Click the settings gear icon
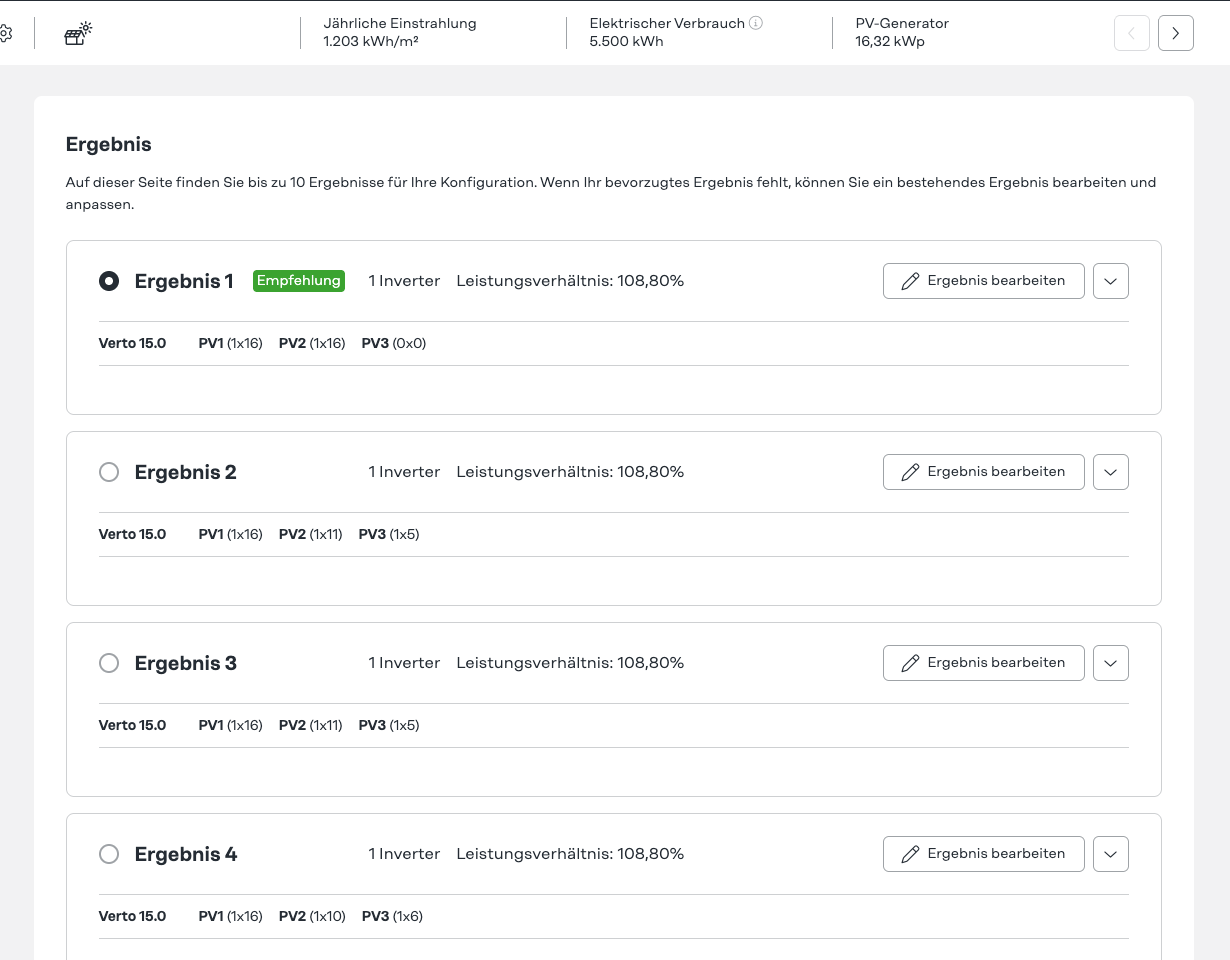 5,33
